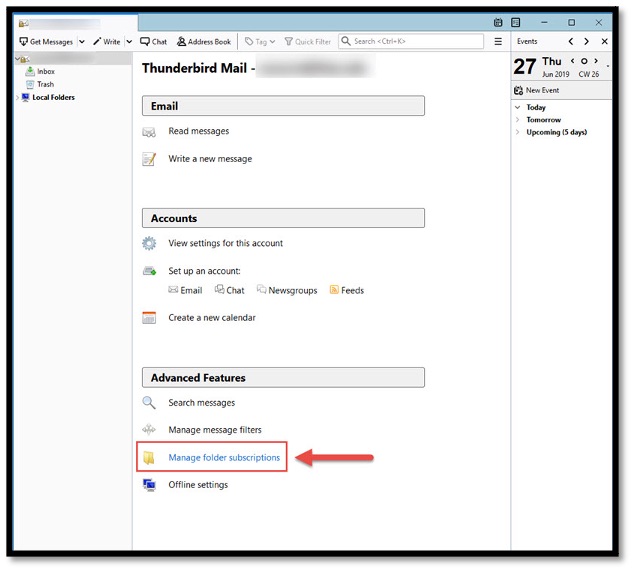Click the Write a new message notepad icon
Viewport: 633px width, 570px height.
tap(149, 159)
